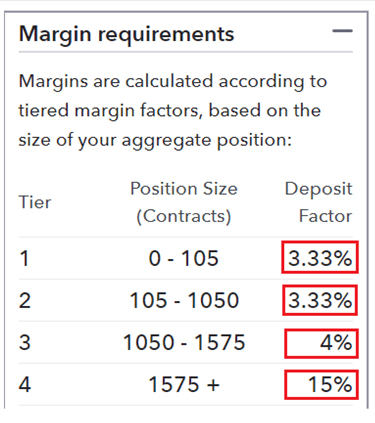The image size is (375, 423).
Task: Click the margins description paragraph
Action: click(173, 111)
